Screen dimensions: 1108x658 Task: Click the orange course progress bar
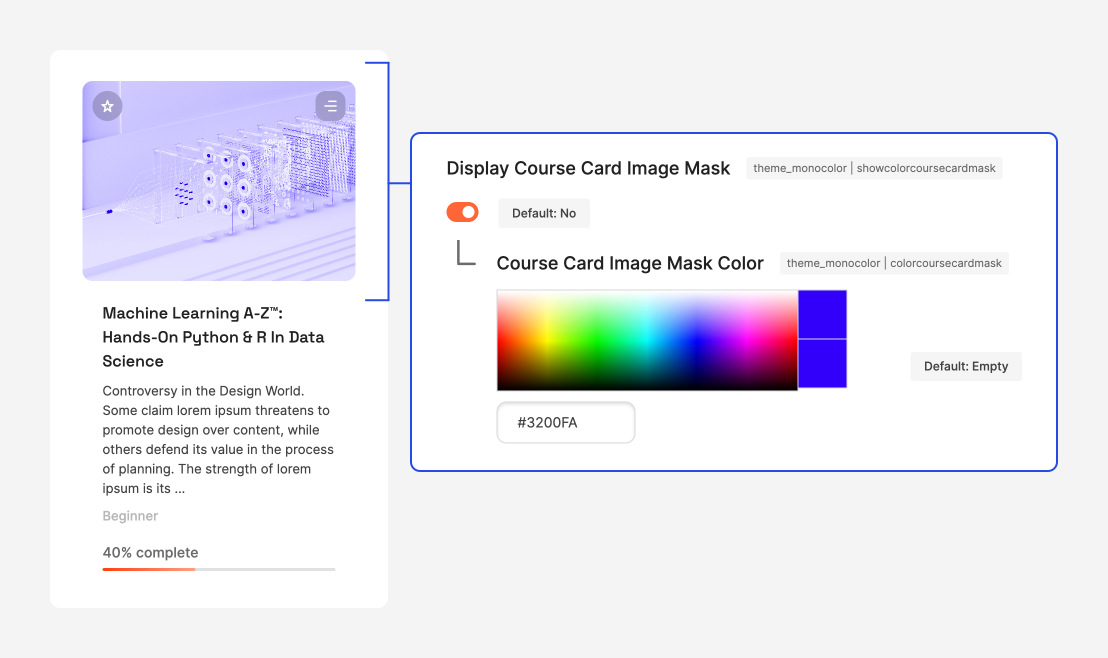point(149,569)
